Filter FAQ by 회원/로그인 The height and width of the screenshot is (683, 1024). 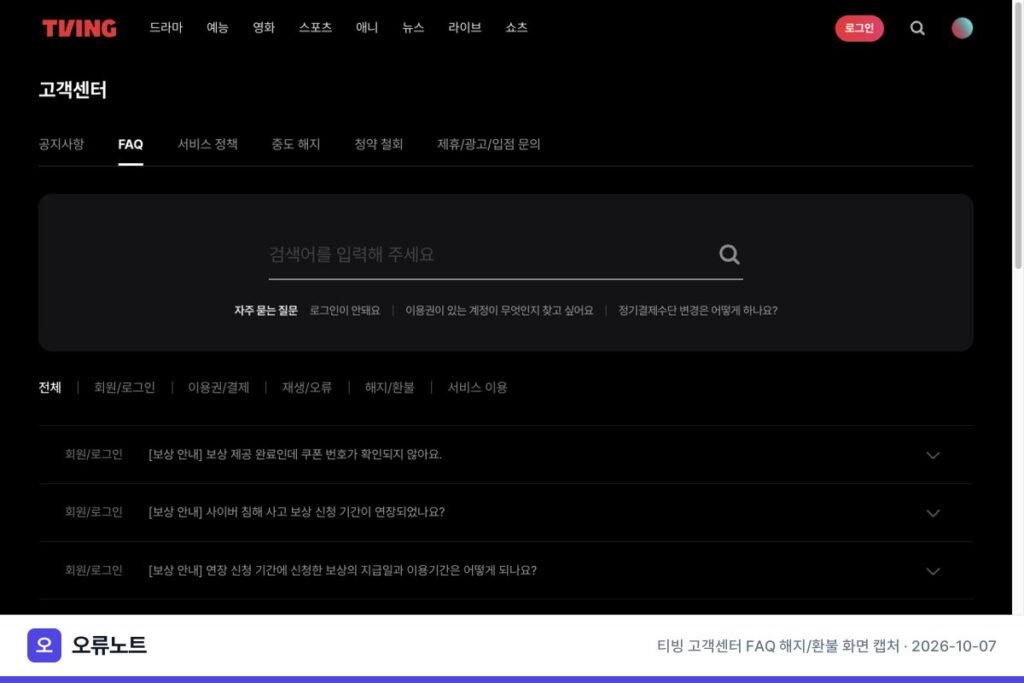pyautogui.click(x=125, y=388)
